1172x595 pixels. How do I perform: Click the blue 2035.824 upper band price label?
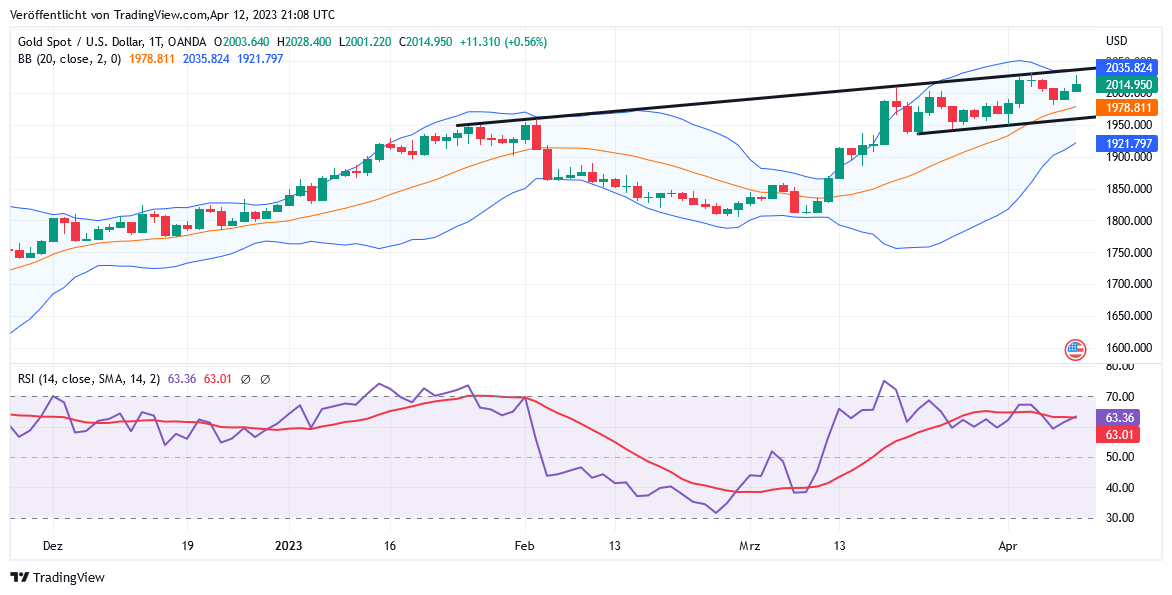(1129, 67)
